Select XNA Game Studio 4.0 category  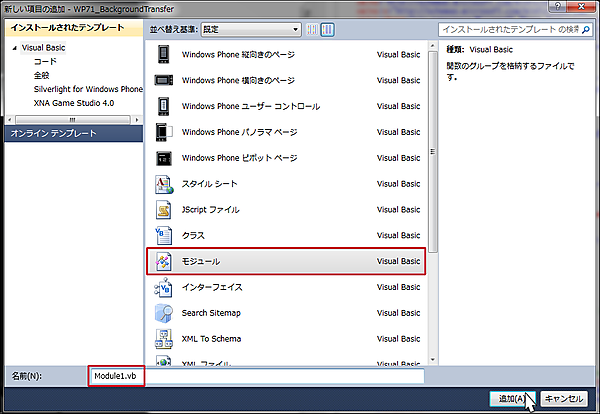[74, 103]
